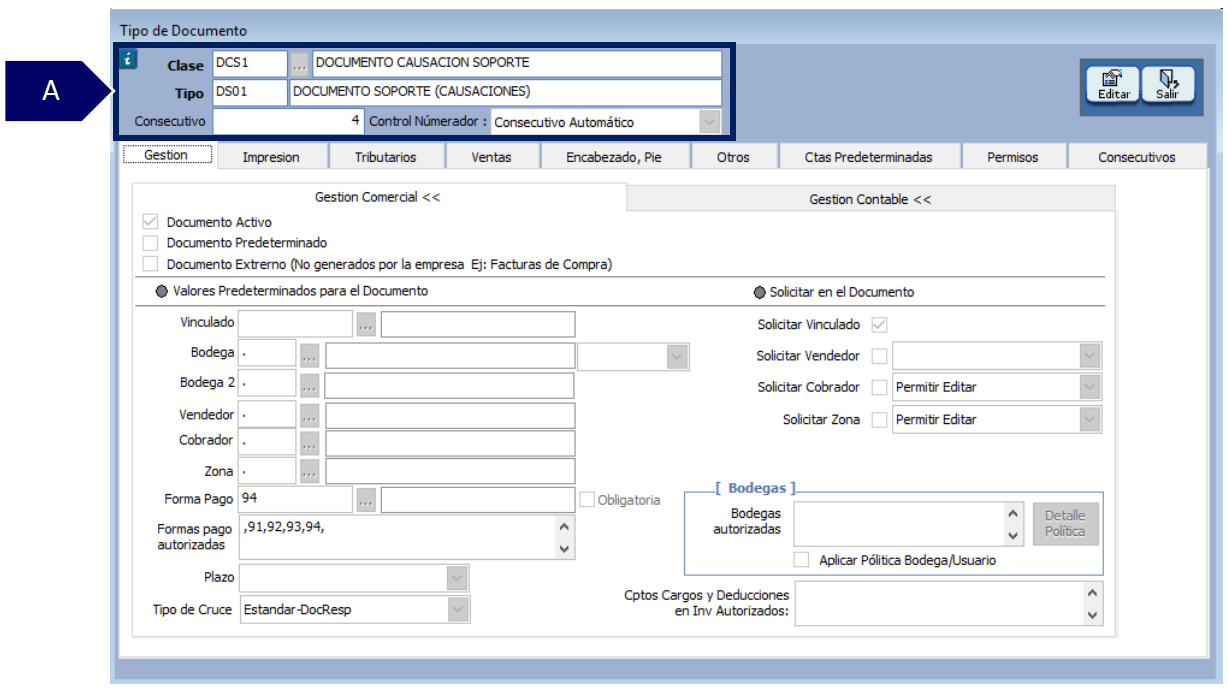Click up arrow in Bodegas autorizadas list
This screenshot has width=1228, height=690.
click(1014, 514)
